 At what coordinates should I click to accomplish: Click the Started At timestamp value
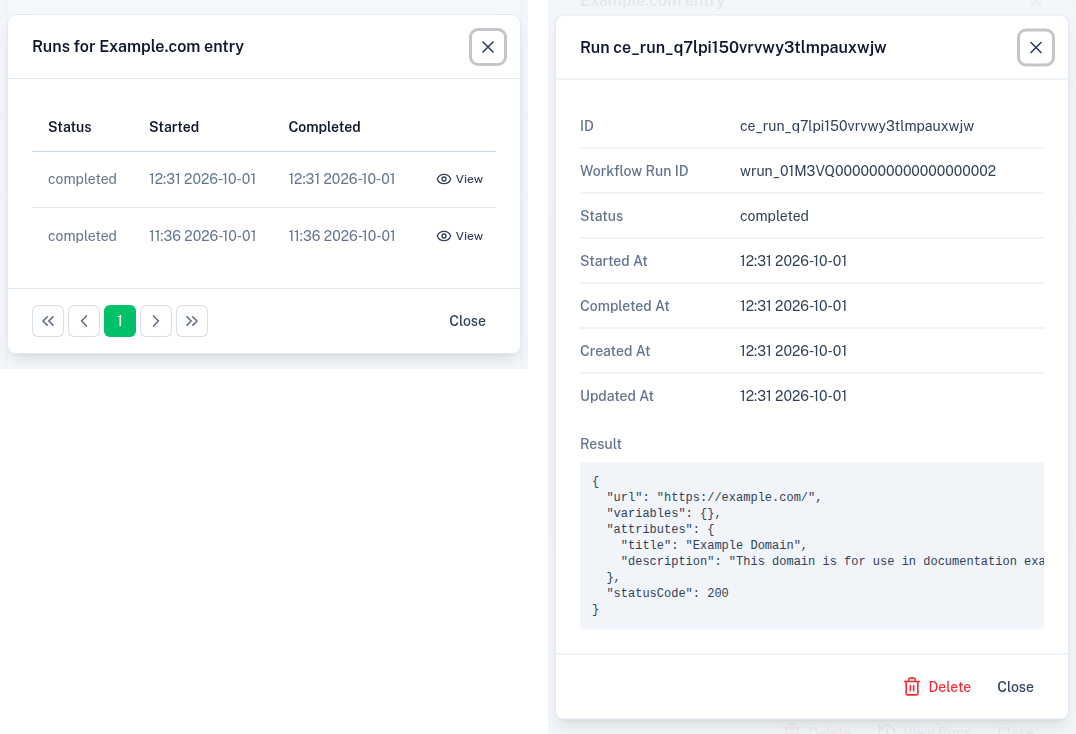793,261
